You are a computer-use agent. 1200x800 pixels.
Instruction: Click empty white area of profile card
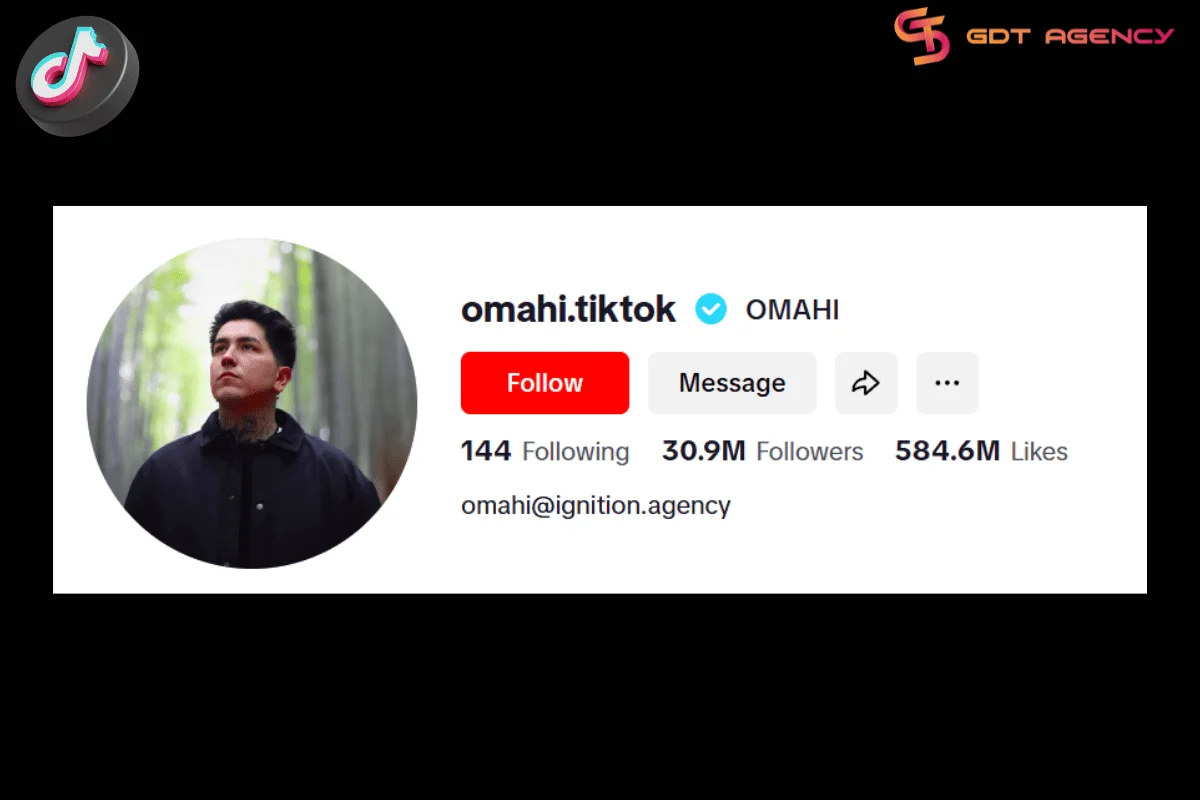tap(950, 540)
